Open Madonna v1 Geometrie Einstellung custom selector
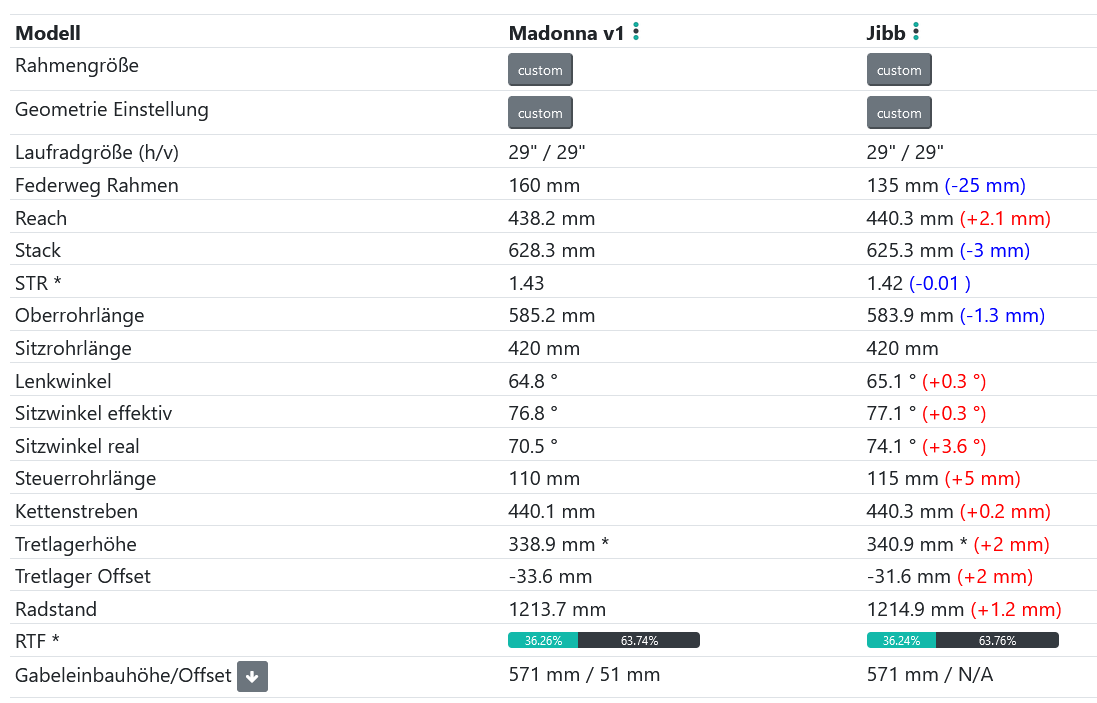The height and width of the screenshot is (703, 1097). click(540, 113)
